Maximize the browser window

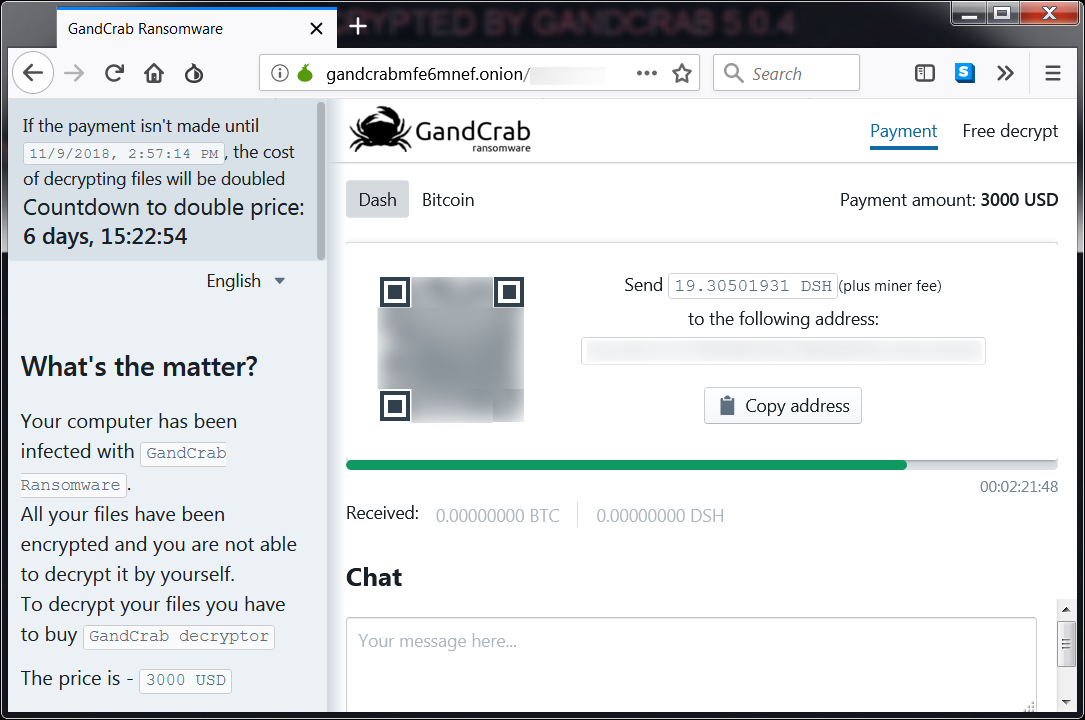(x=1002, y=13)
